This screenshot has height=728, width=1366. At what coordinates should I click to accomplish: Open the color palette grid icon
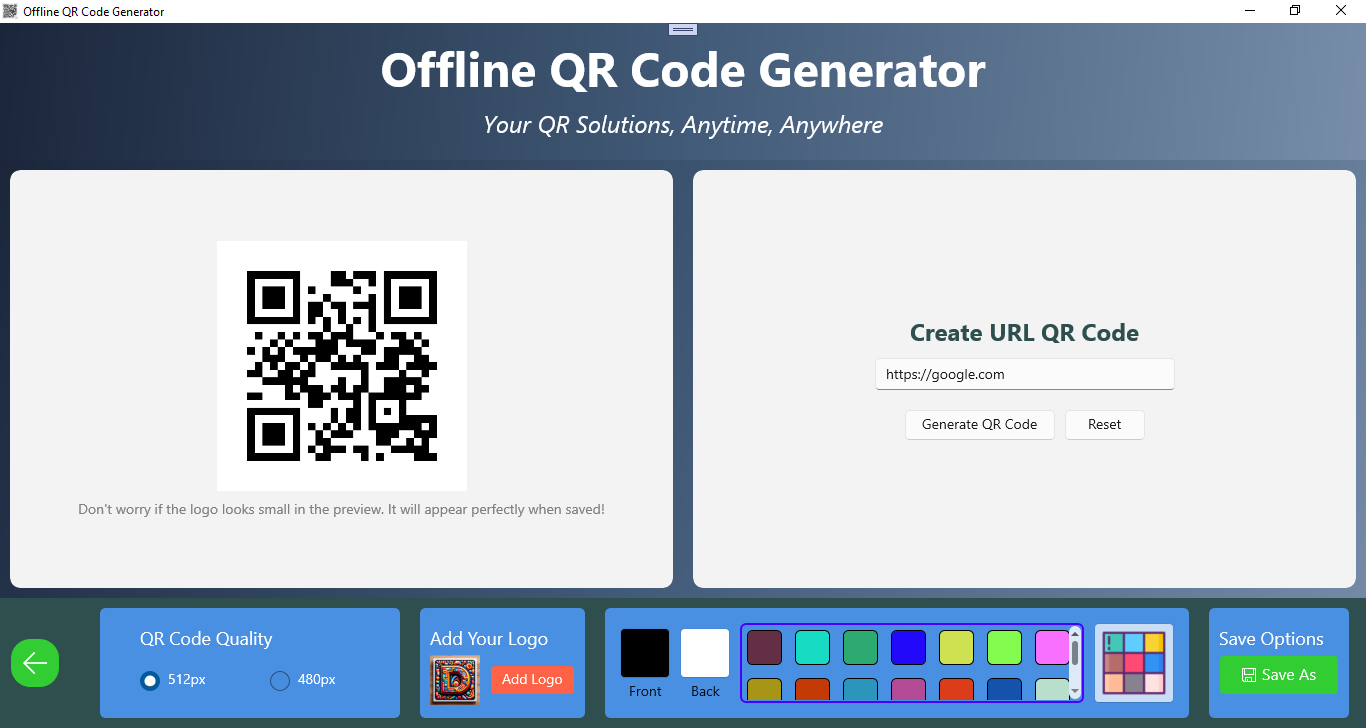point(1134,663)
